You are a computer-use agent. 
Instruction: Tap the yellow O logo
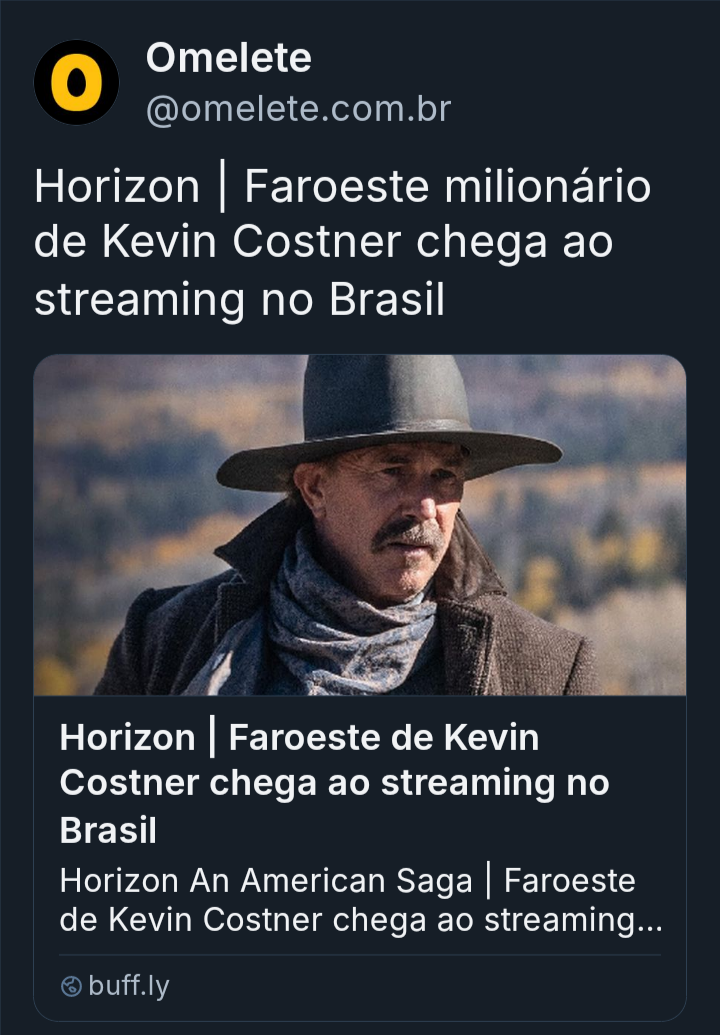(77, 83)
